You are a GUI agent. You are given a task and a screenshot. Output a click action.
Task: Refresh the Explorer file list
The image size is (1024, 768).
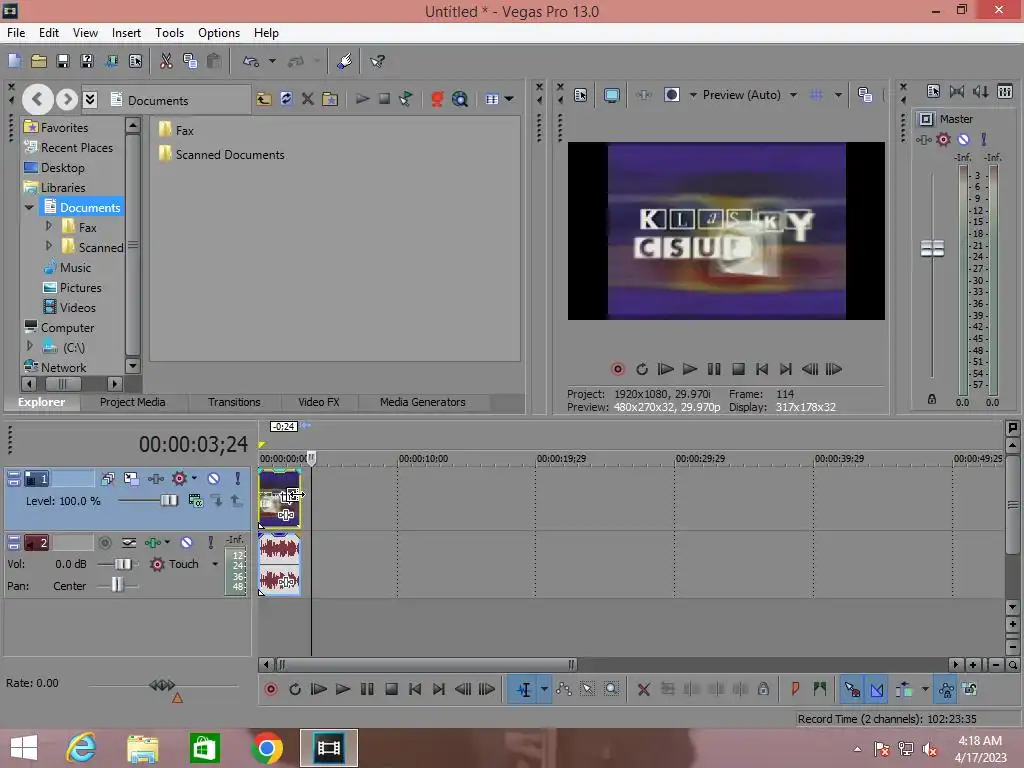[x=286, y=99]
